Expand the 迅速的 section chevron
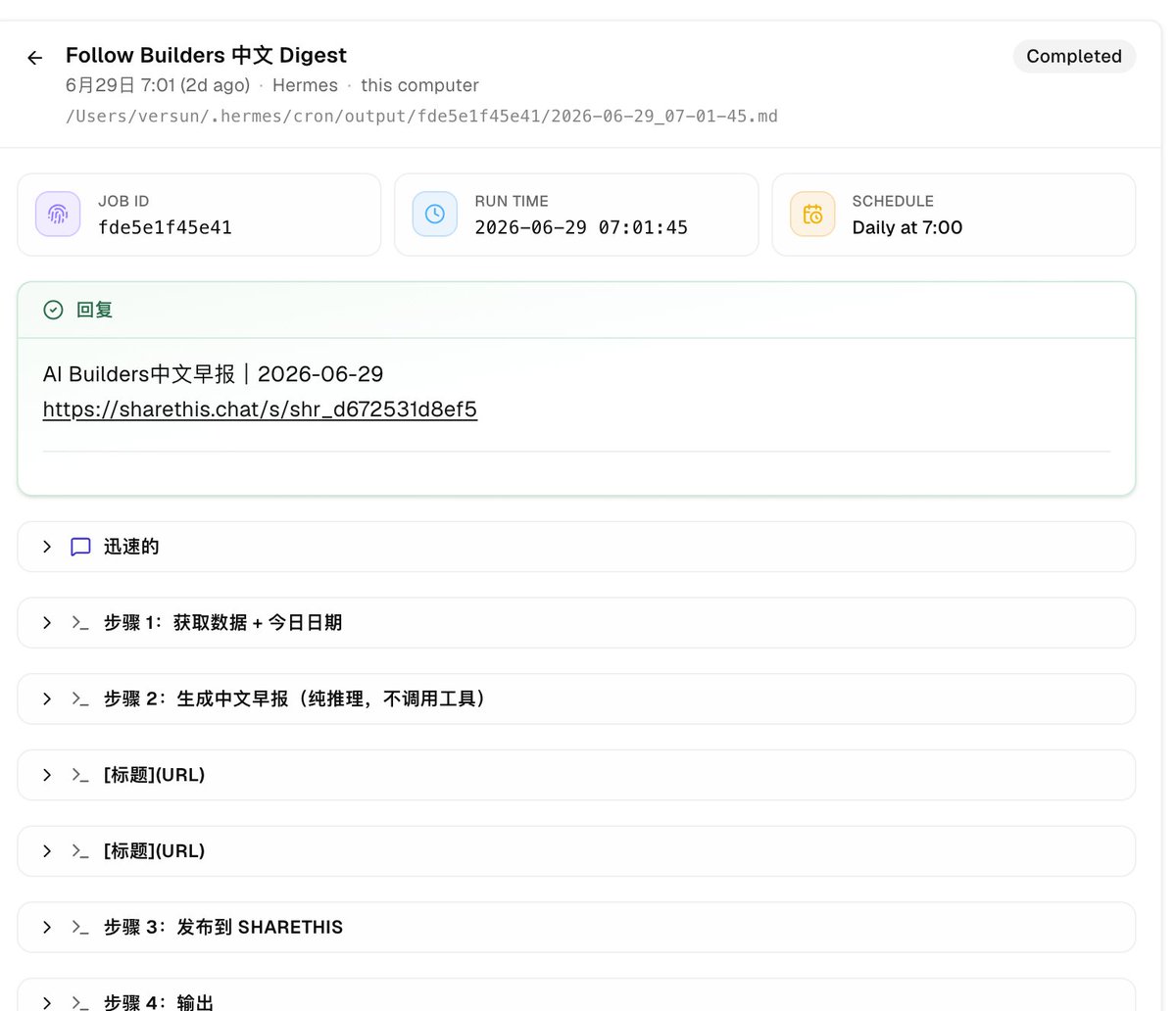 [47, 547]
